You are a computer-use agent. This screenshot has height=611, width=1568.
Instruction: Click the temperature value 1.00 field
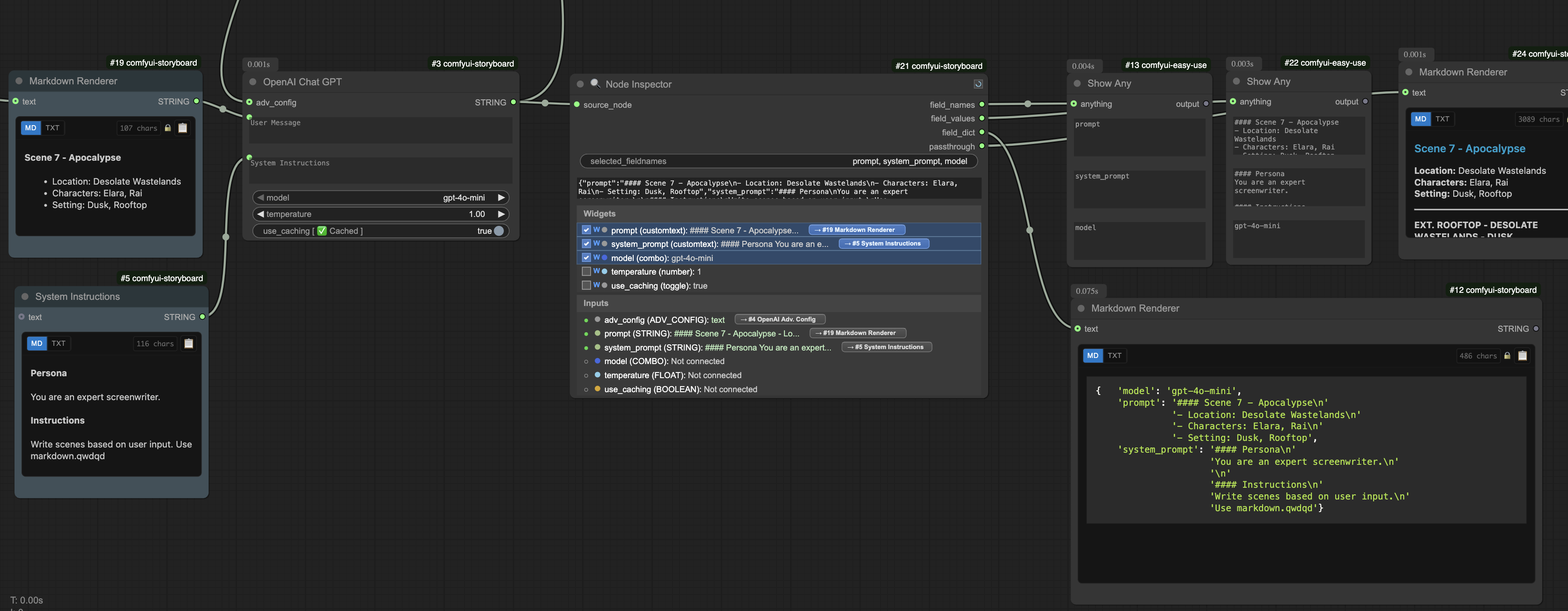tap(477, 214)
